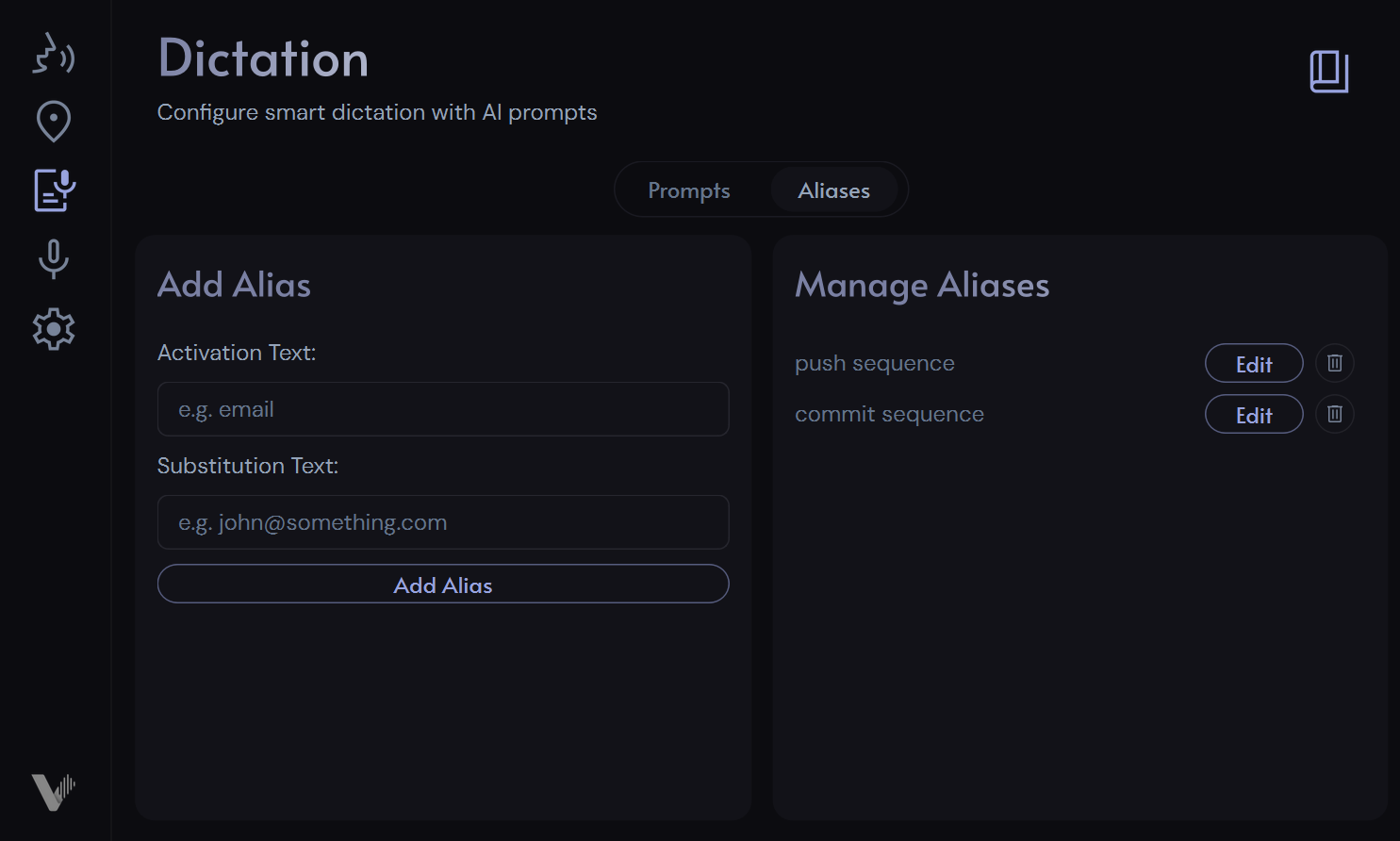Image resolution: width=1400 pixels, height=841 pixels.
Task: Click the Activation Text input field
Action: 442,409
